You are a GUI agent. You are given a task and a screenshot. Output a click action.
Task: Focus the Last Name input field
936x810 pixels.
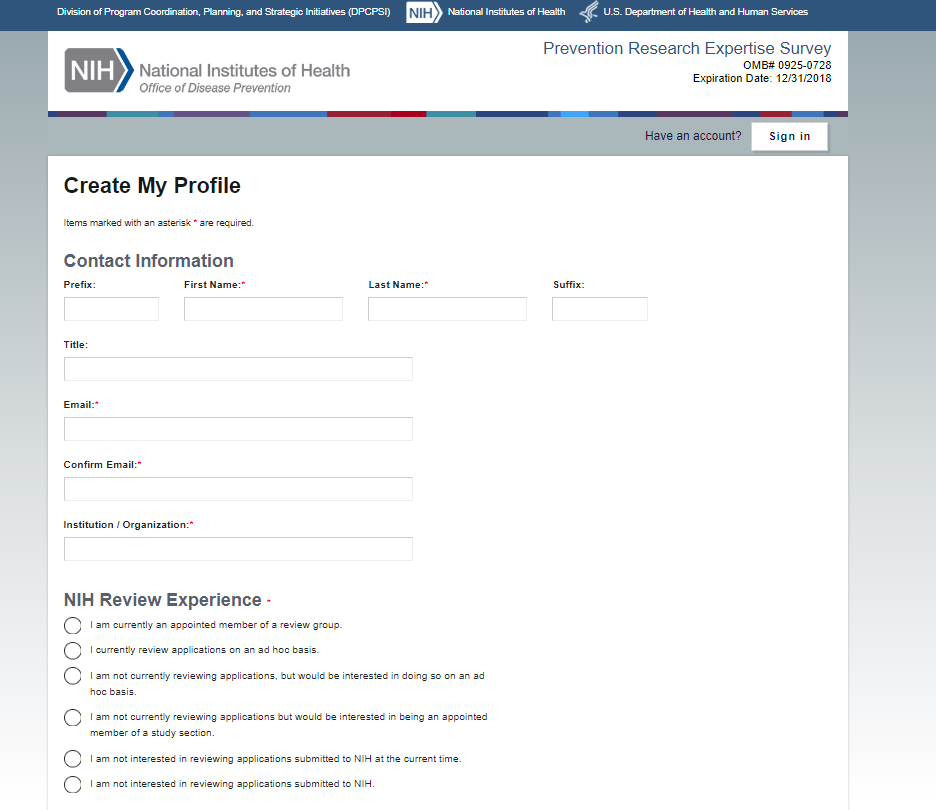pyautogui.click(x=447, y=309)
